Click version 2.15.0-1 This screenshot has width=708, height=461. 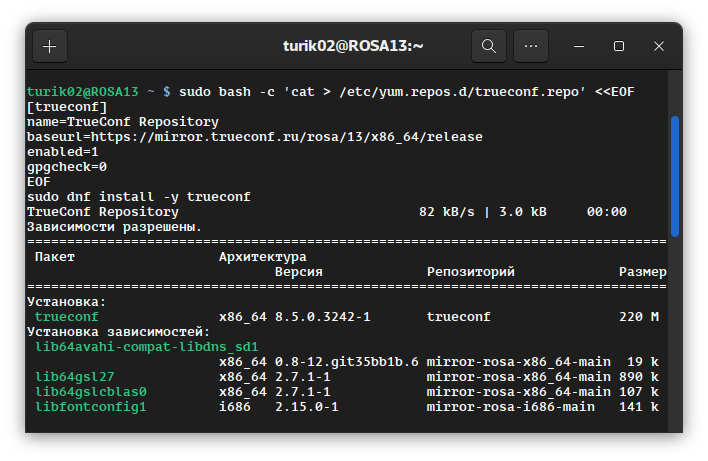307,407
